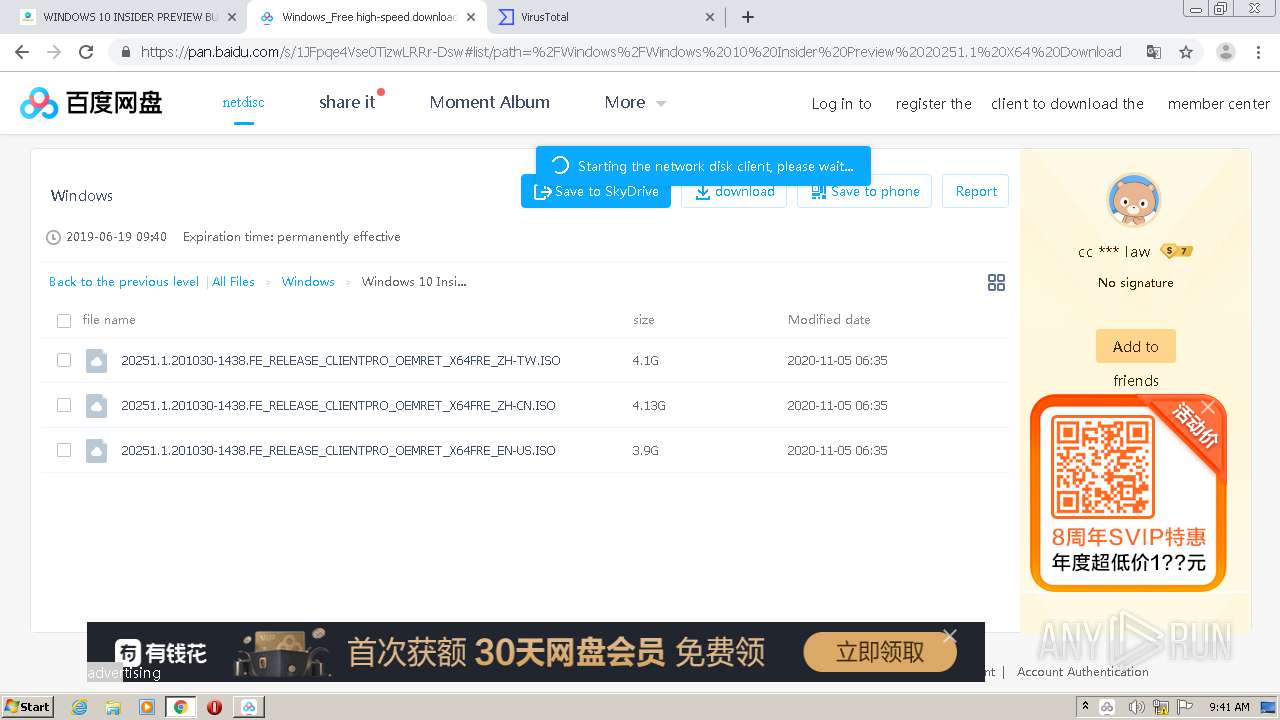Click the Baidu Netdisk logo
This screenshot has width=1280, height=720.
click(91, 102)
